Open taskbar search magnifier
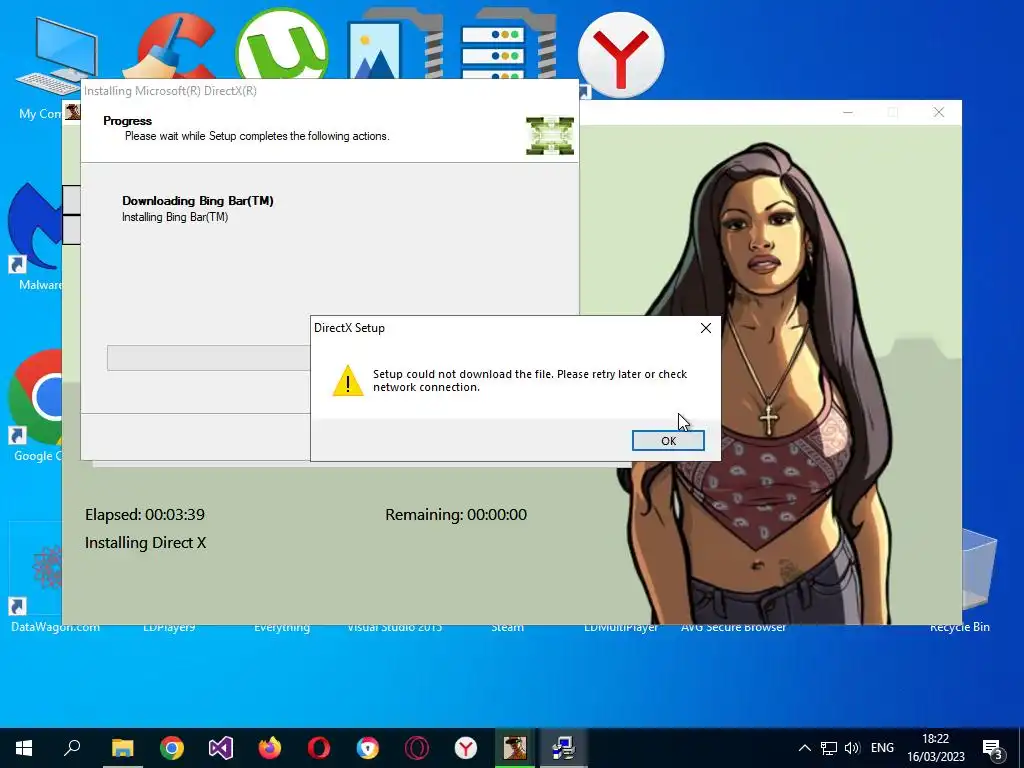The image size is (1024, 768). click(x=72, y=748)
